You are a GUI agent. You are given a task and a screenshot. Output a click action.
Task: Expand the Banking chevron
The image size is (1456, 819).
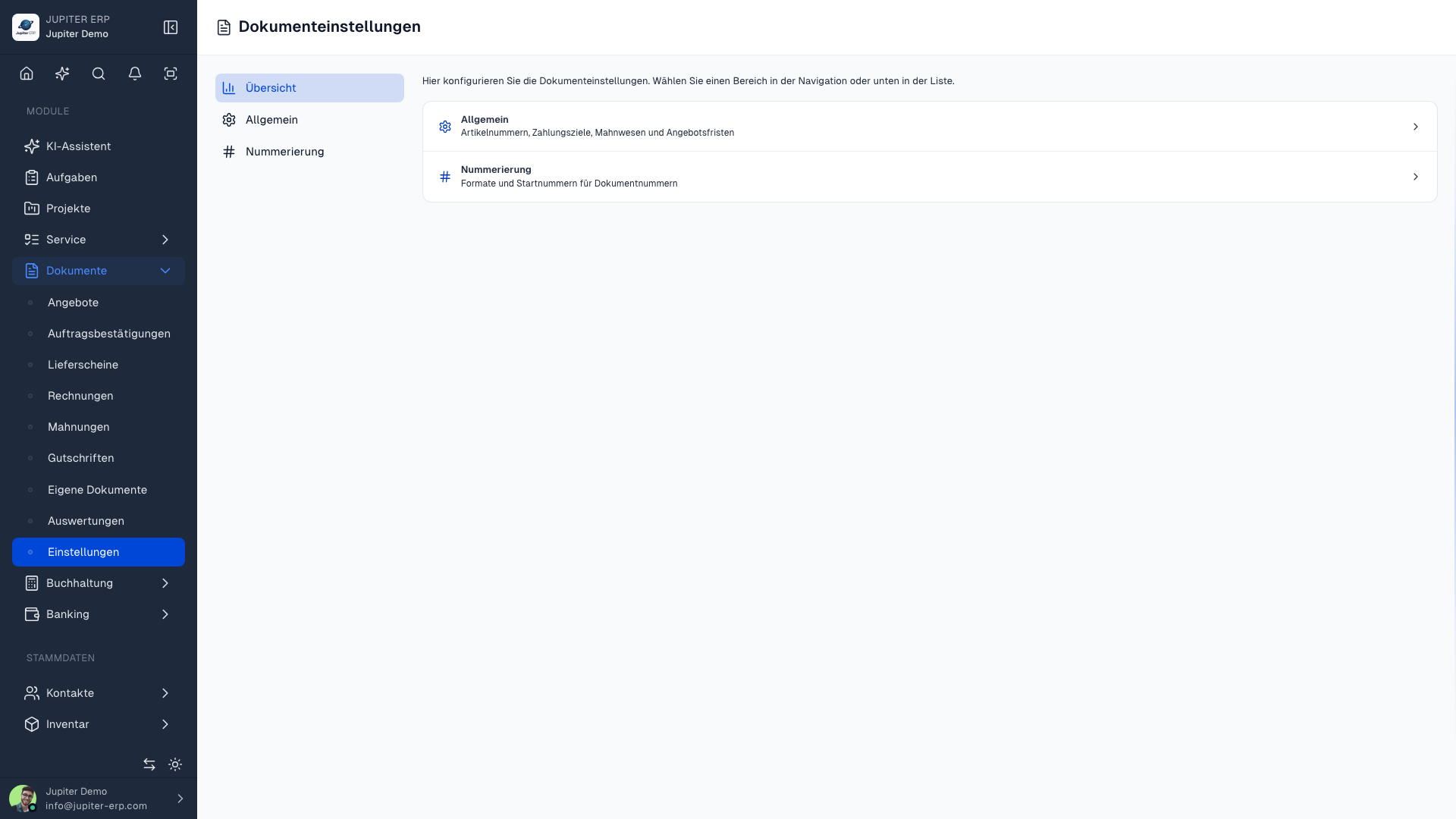coord(165,614)
